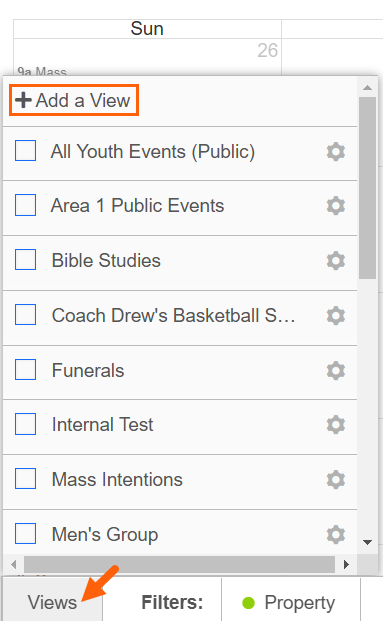Open gear settings for Coach Drew's Basketball view

tap(336, 316)
